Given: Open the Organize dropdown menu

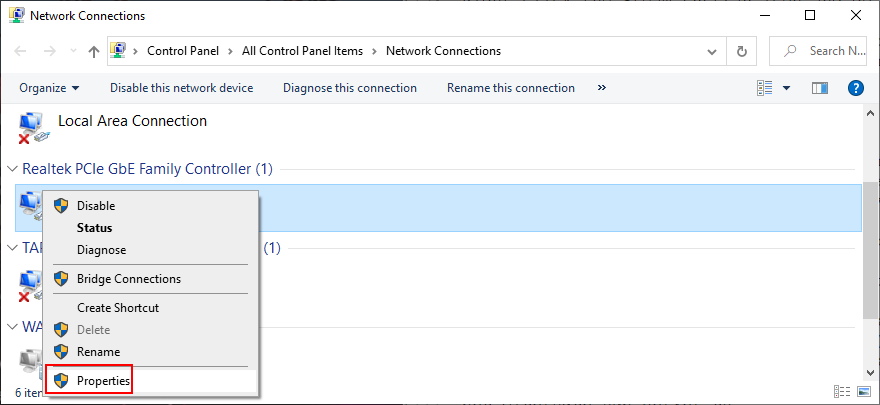Looking at the screenshot, I should coord(49,88).
